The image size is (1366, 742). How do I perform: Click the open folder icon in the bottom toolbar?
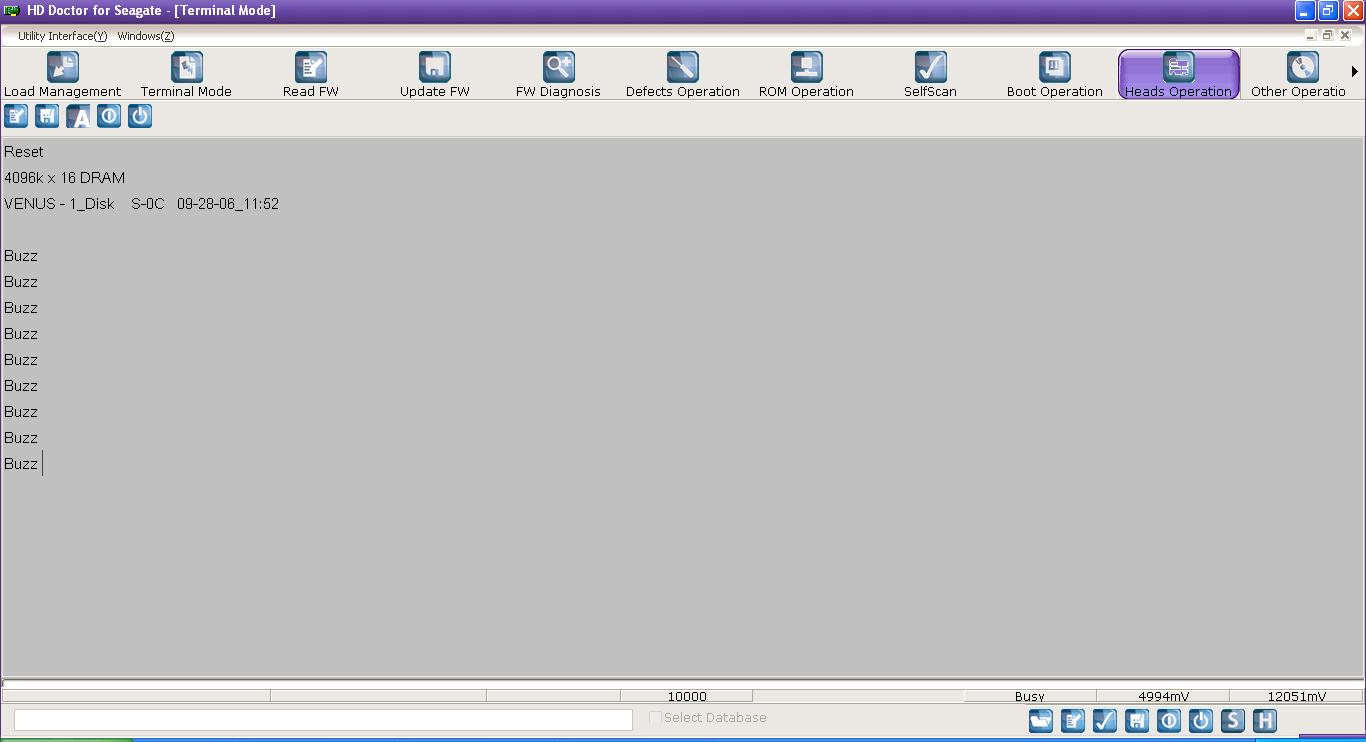click(x=1041, y=720)
